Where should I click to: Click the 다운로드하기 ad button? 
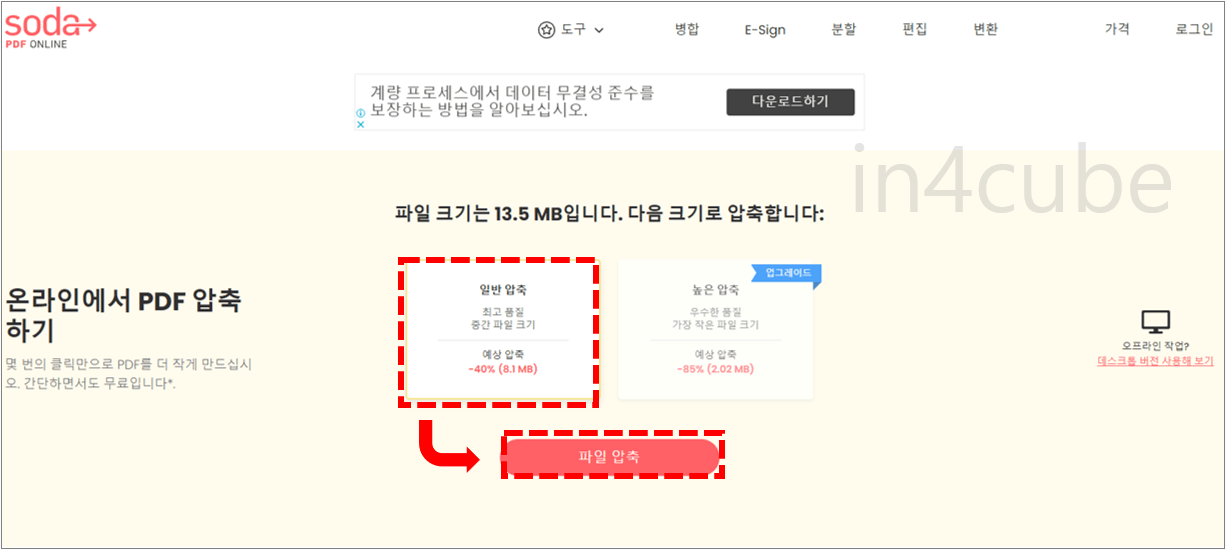tap(791, 101)
